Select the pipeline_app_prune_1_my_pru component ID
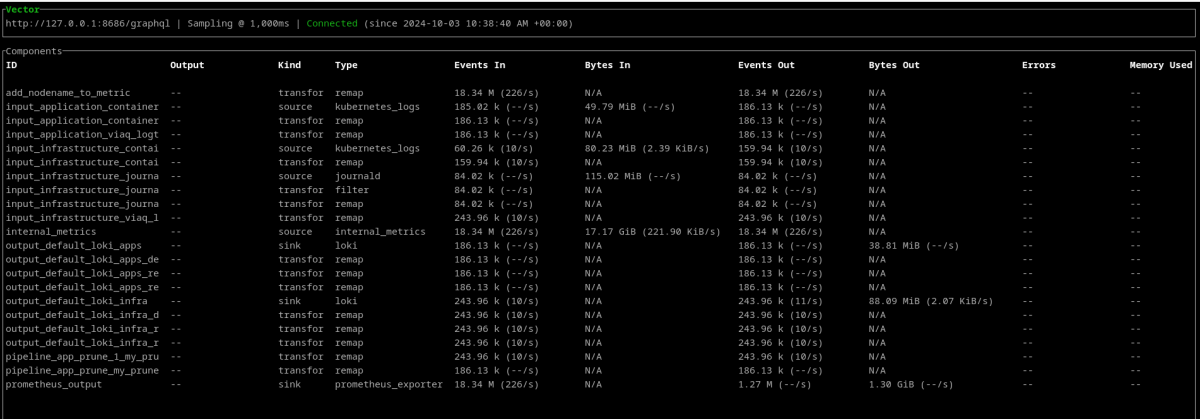Image resolution: width=1200 pixels, height=419 pixels. (x=82, y=356)
